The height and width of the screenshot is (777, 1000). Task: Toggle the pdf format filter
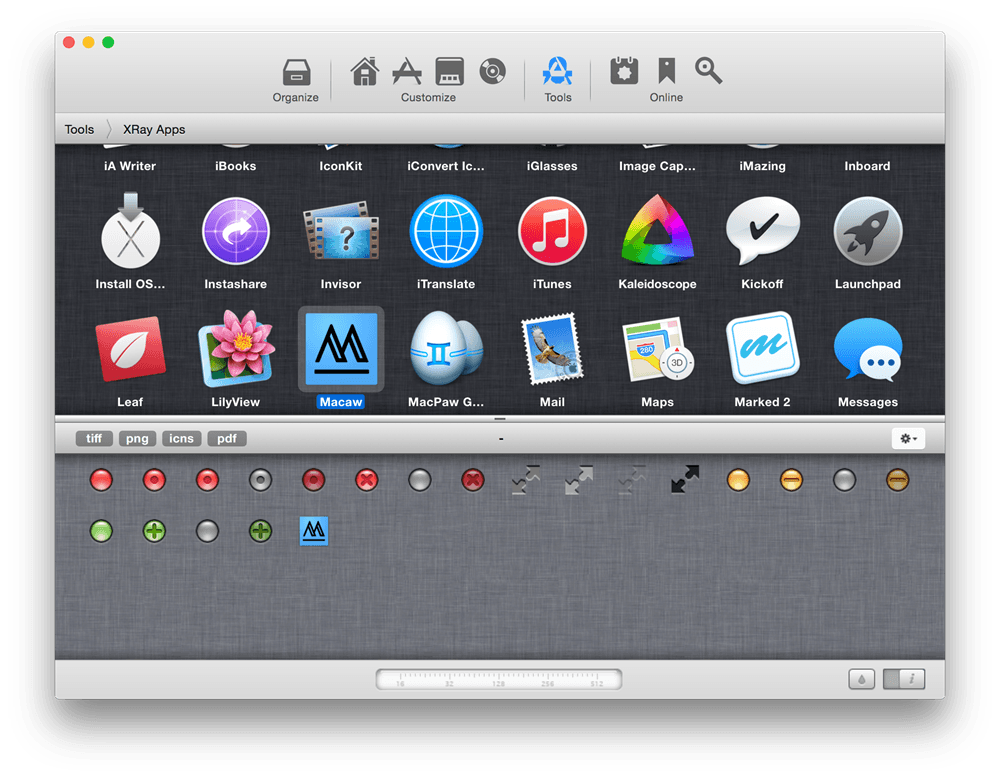coord(227,438)
